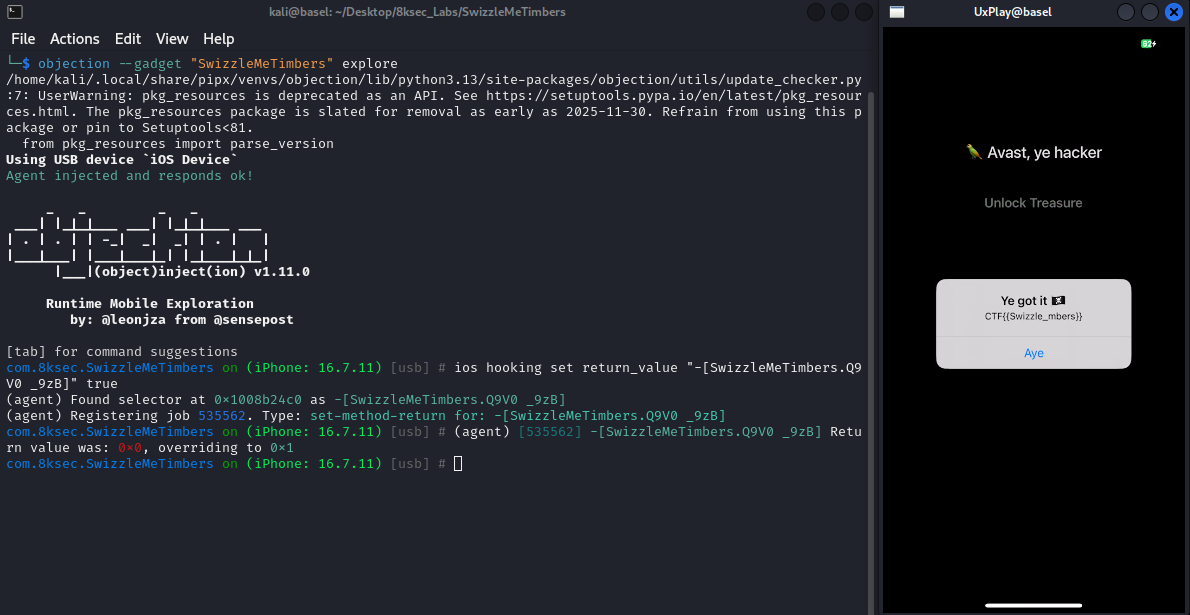This screenshot has width=1190, height=615.
Task: Click 'Runtime Mobile Exploration' text
Action: coord(150,304)
